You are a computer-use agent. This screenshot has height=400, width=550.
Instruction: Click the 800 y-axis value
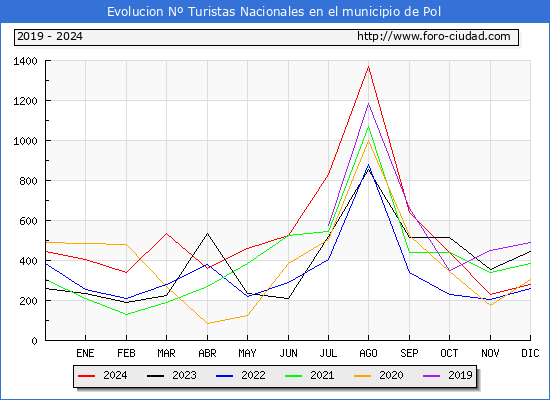pyautogui.click(x=28, y=181)
